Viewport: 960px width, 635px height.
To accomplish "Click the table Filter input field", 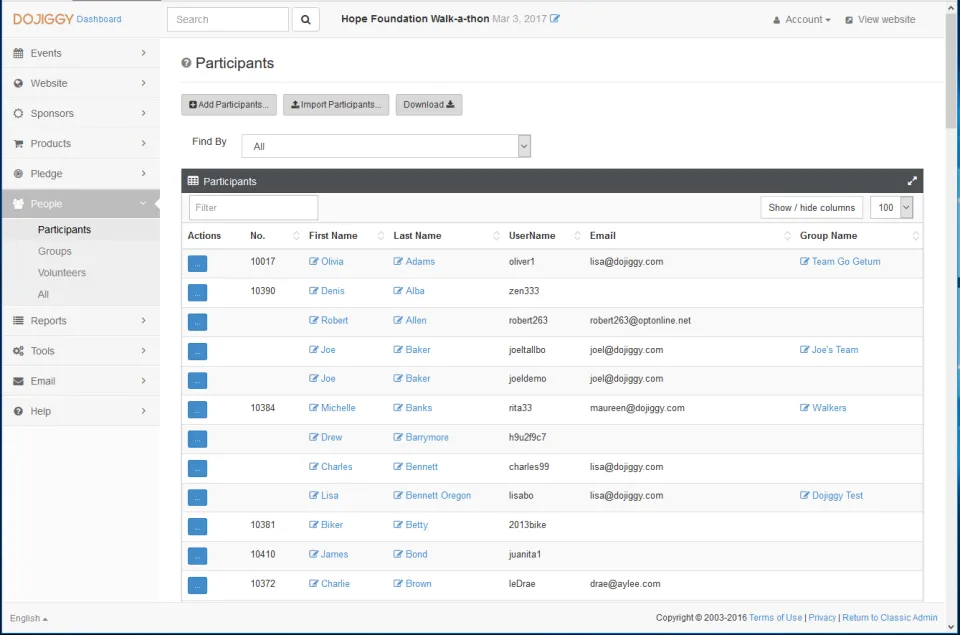I will pyautogui.click(x=253, y=208).
